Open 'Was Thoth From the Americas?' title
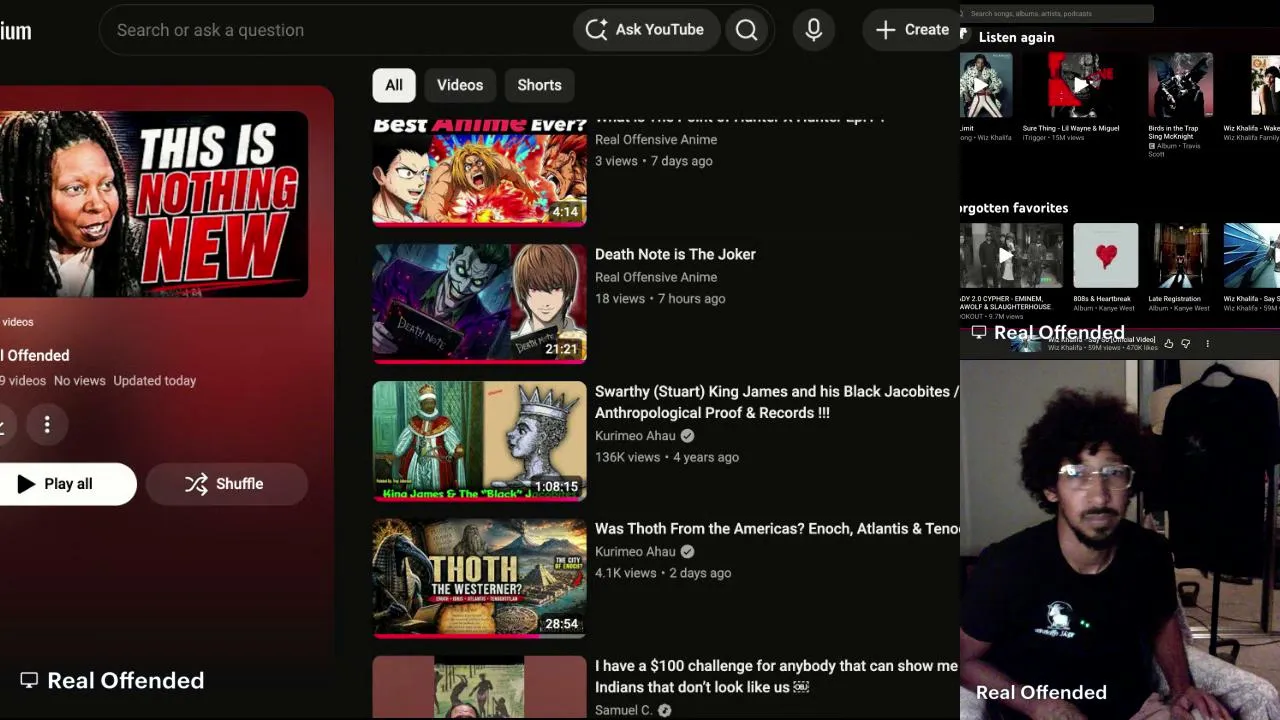 tap(777, 528)
